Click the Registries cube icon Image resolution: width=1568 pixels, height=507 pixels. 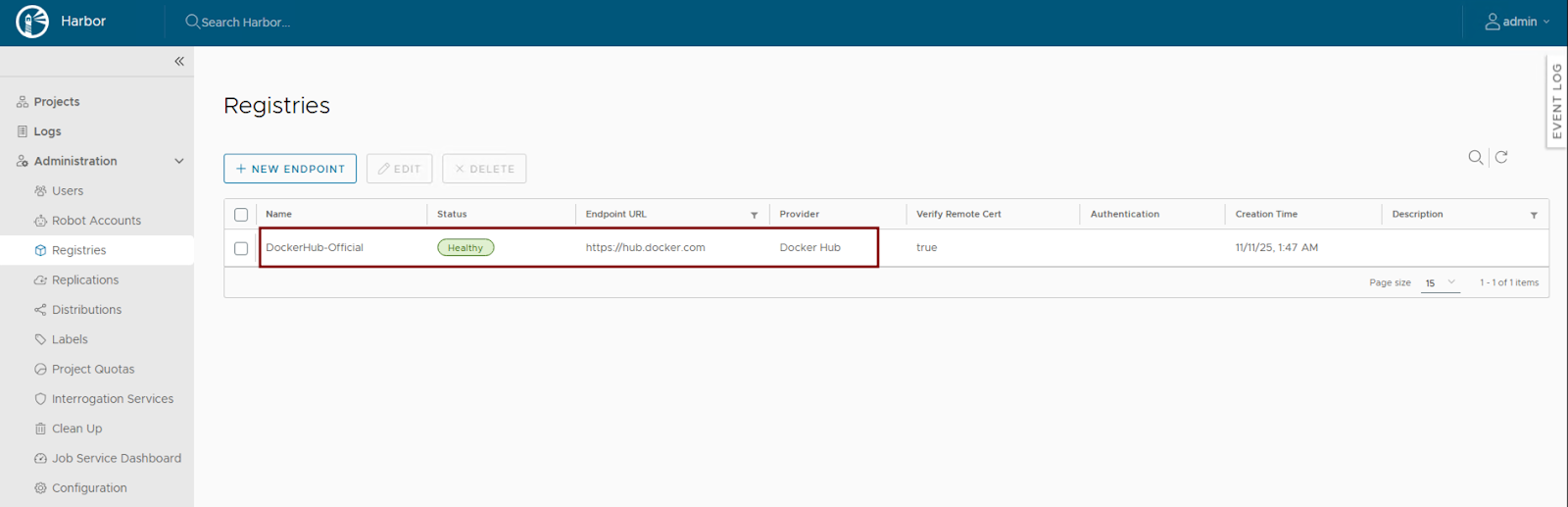tap(40, 250)
